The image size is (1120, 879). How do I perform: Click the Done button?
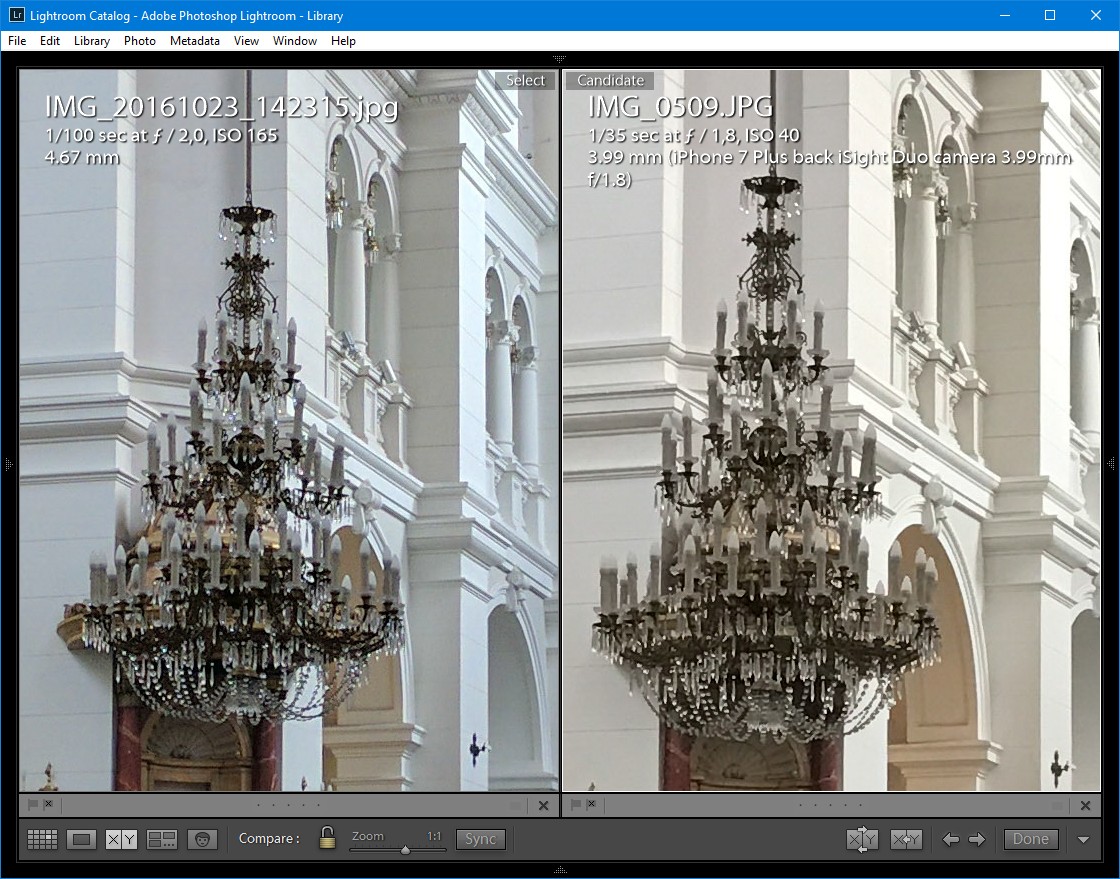[x=1030, y=839]
